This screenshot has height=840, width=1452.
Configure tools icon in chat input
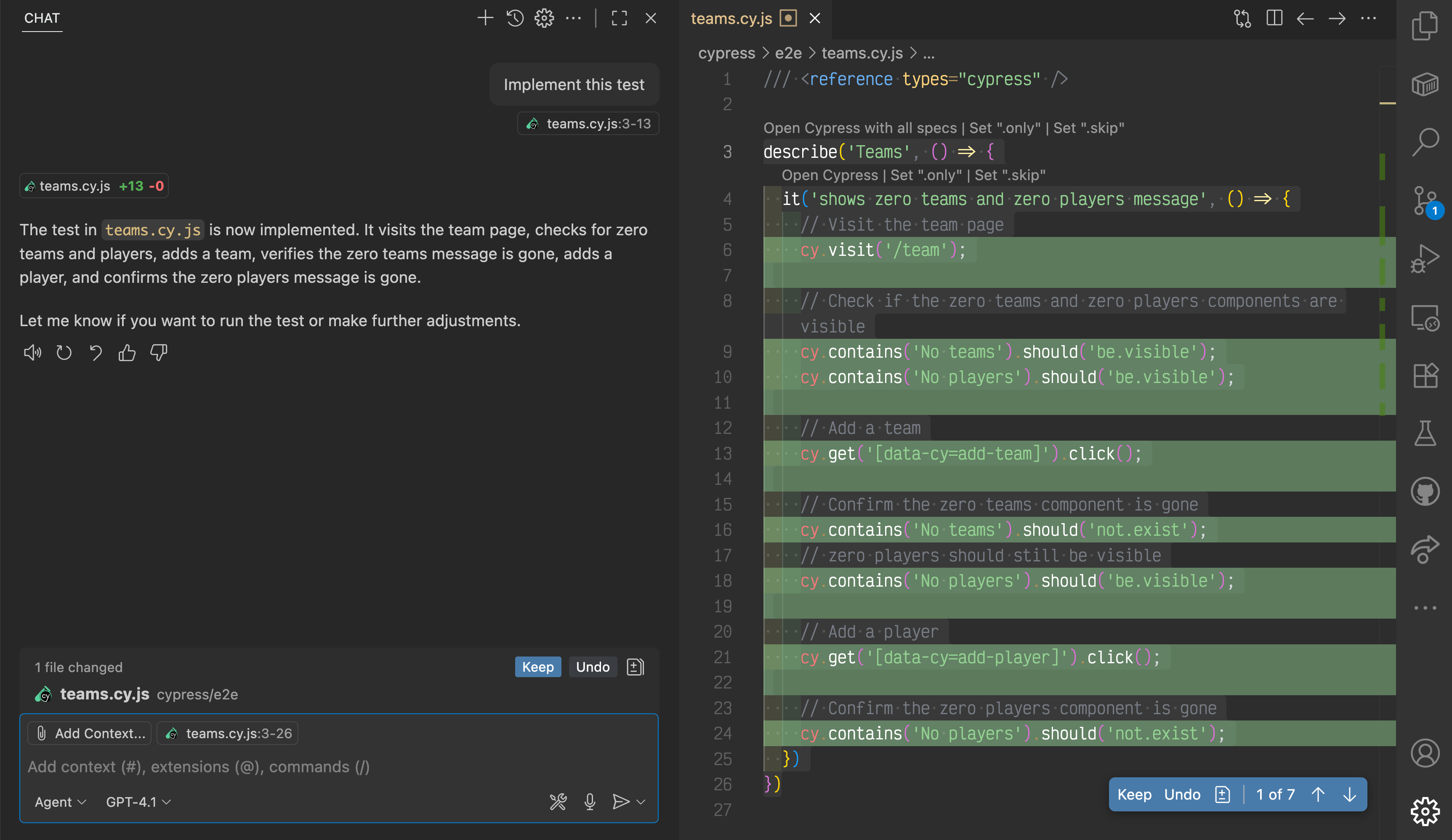(558, 801)
